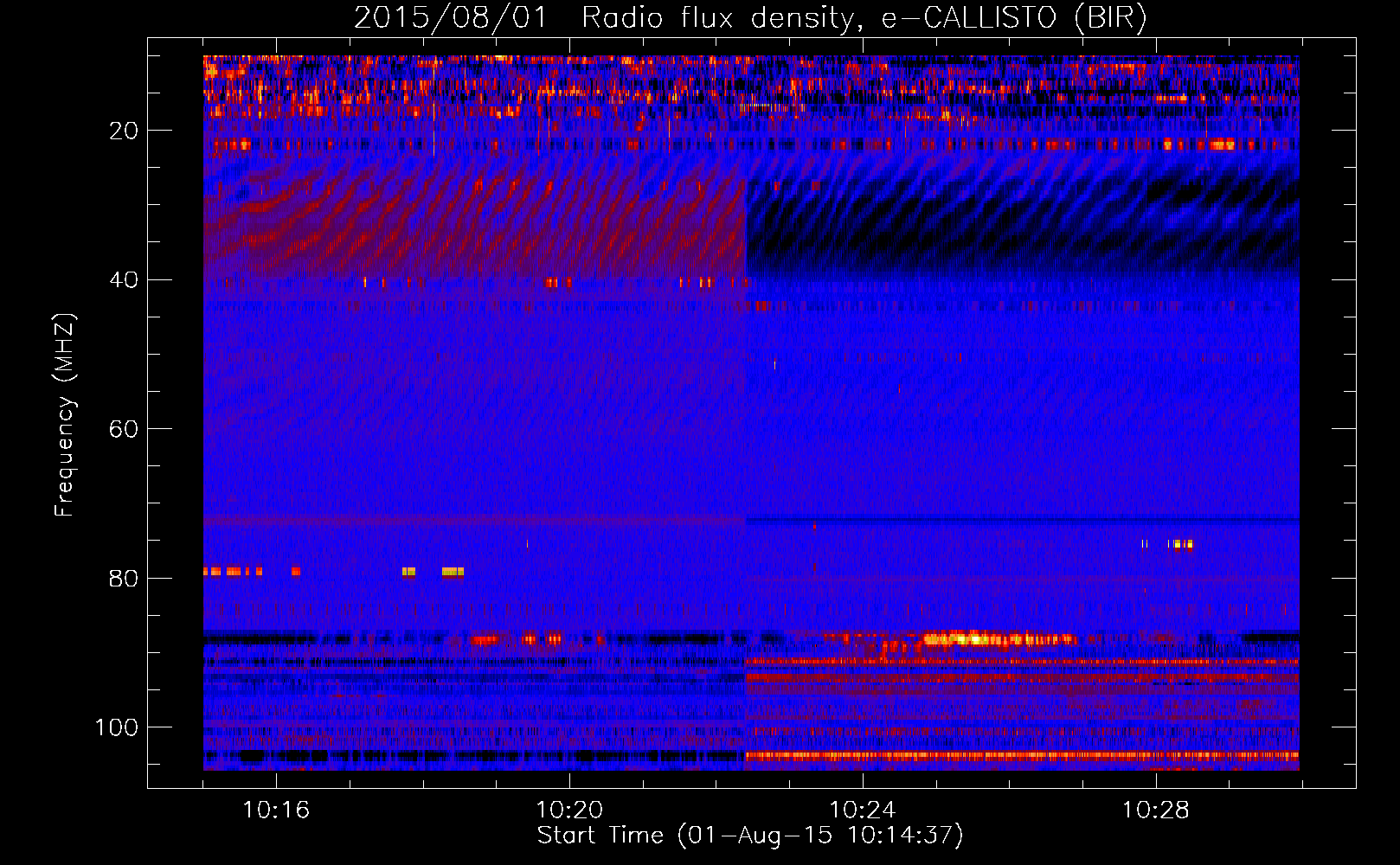Click the "Start Time (01-Aug-15 10:14:37)" label
Viewport: 1400px width, 865px height.
click(749, 836)
